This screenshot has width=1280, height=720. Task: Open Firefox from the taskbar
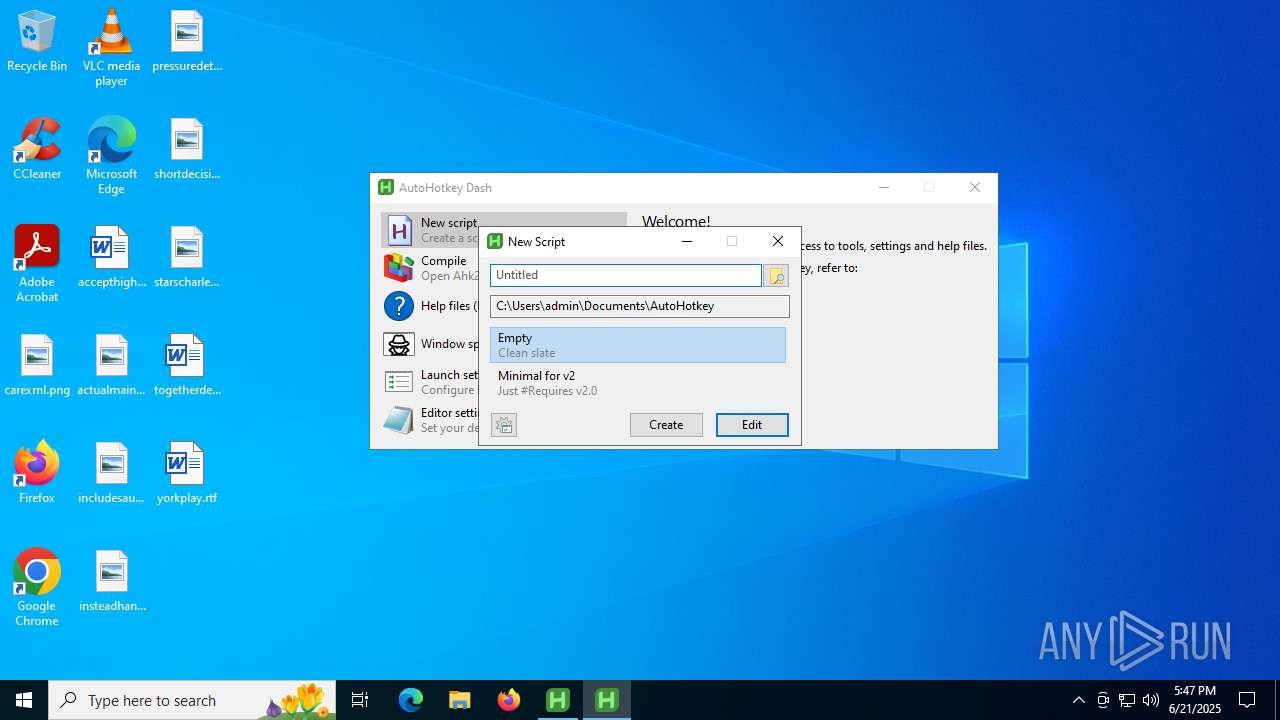509,700
